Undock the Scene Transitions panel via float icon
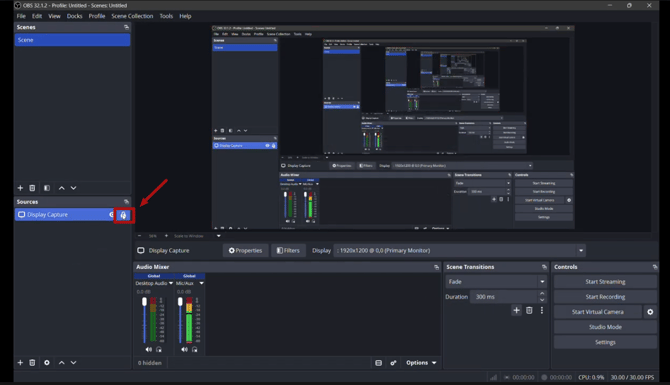Image resolution: width=670 pixels, height=385 pixels. tap(544, 267)
